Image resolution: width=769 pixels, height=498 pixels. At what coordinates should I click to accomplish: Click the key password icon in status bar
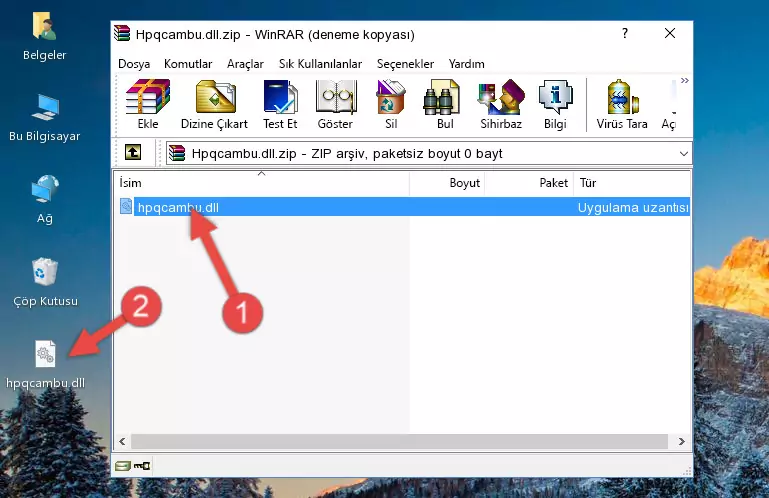pyautogui.click(x=142, y=465)
